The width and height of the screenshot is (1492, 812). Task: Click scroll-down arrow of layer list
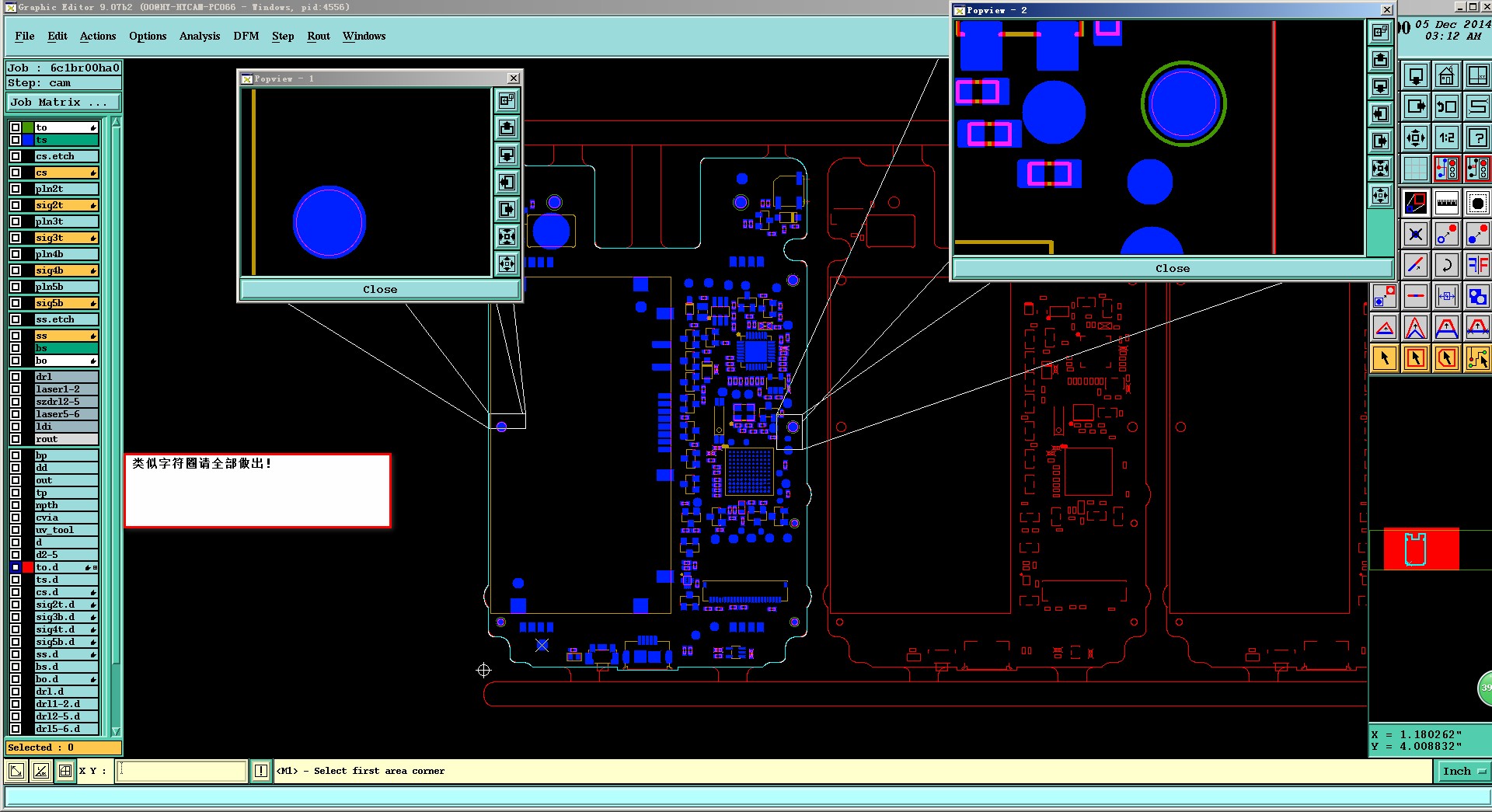116,731
